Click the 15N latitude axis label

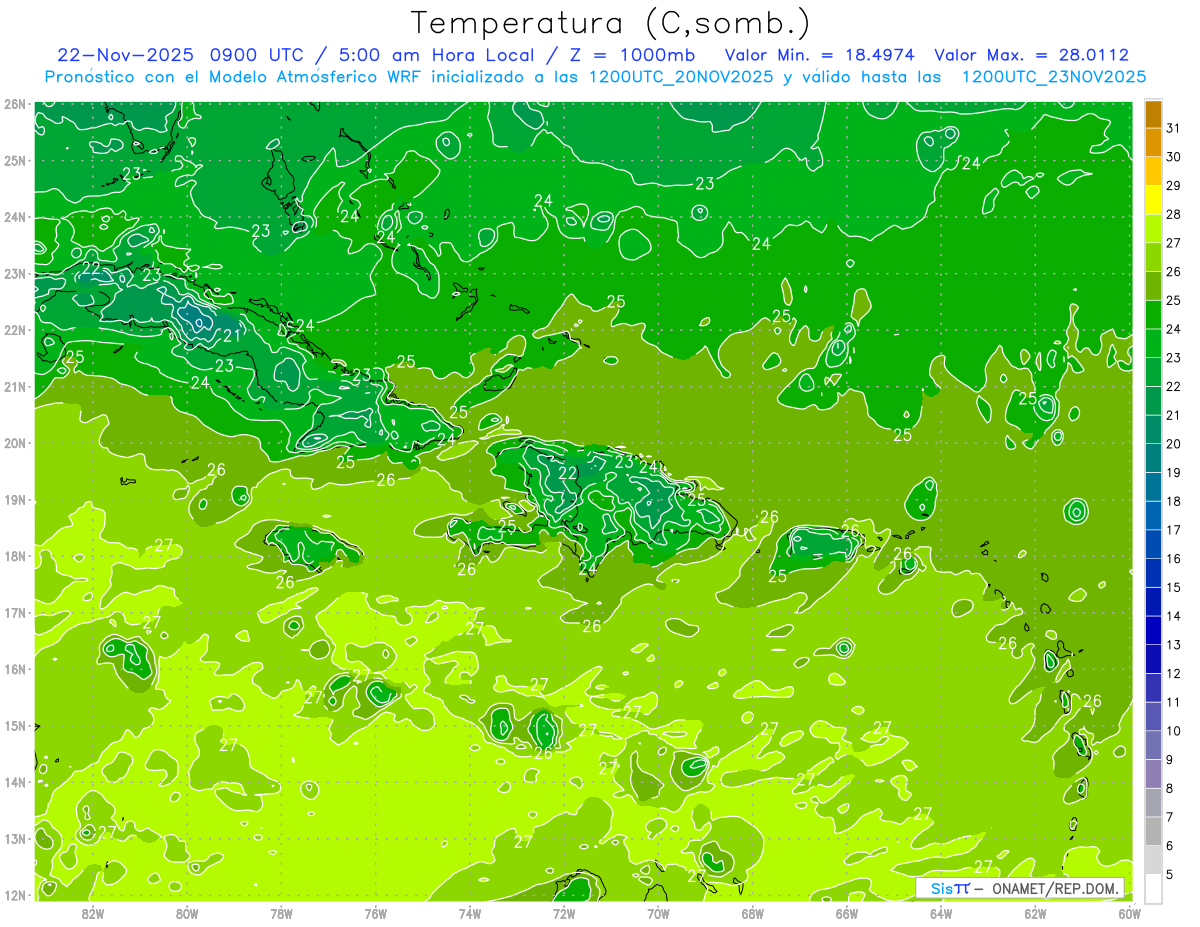[15, 725]
